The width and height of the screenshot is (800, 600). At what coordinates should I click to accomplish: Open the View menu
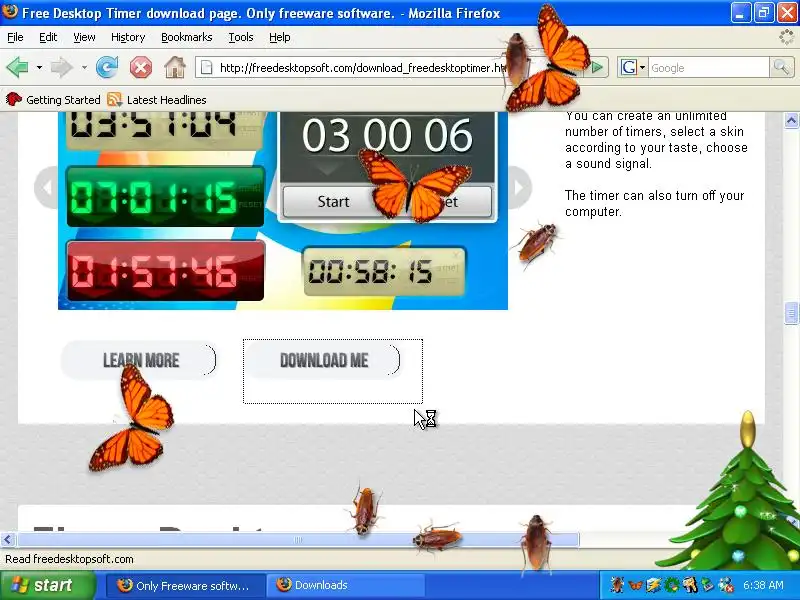(x=84, y=37)
